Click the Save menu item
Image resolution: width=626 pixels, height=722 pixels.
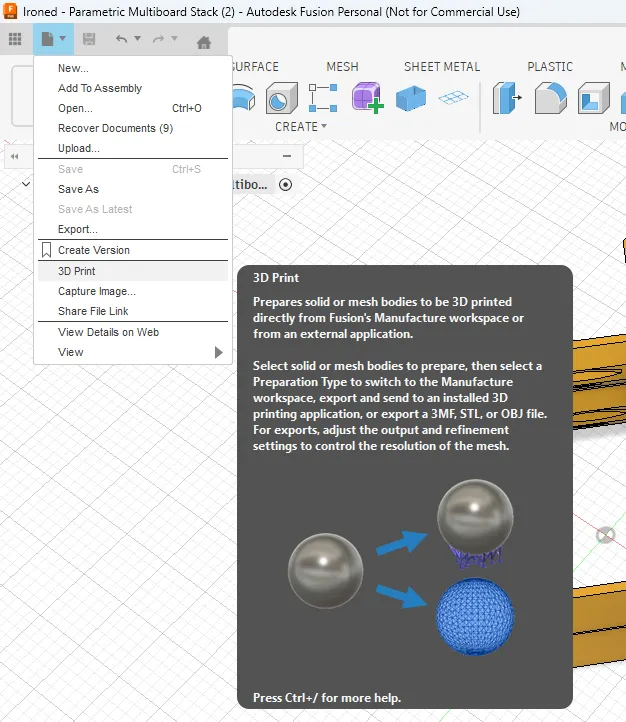pyautogui.click(x=133, y=169)
